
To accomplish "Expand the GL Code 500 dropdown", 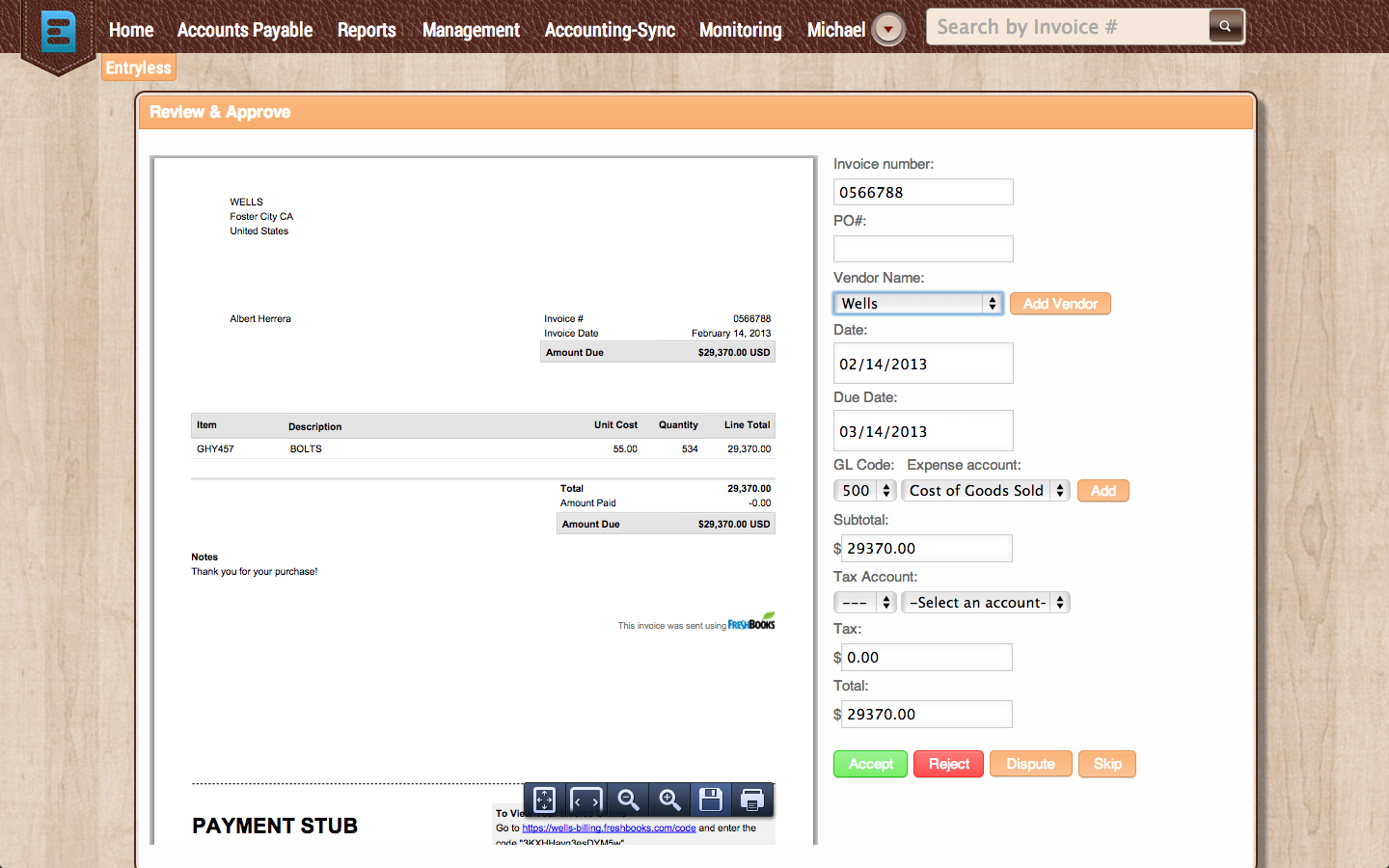I will (865, 490).
